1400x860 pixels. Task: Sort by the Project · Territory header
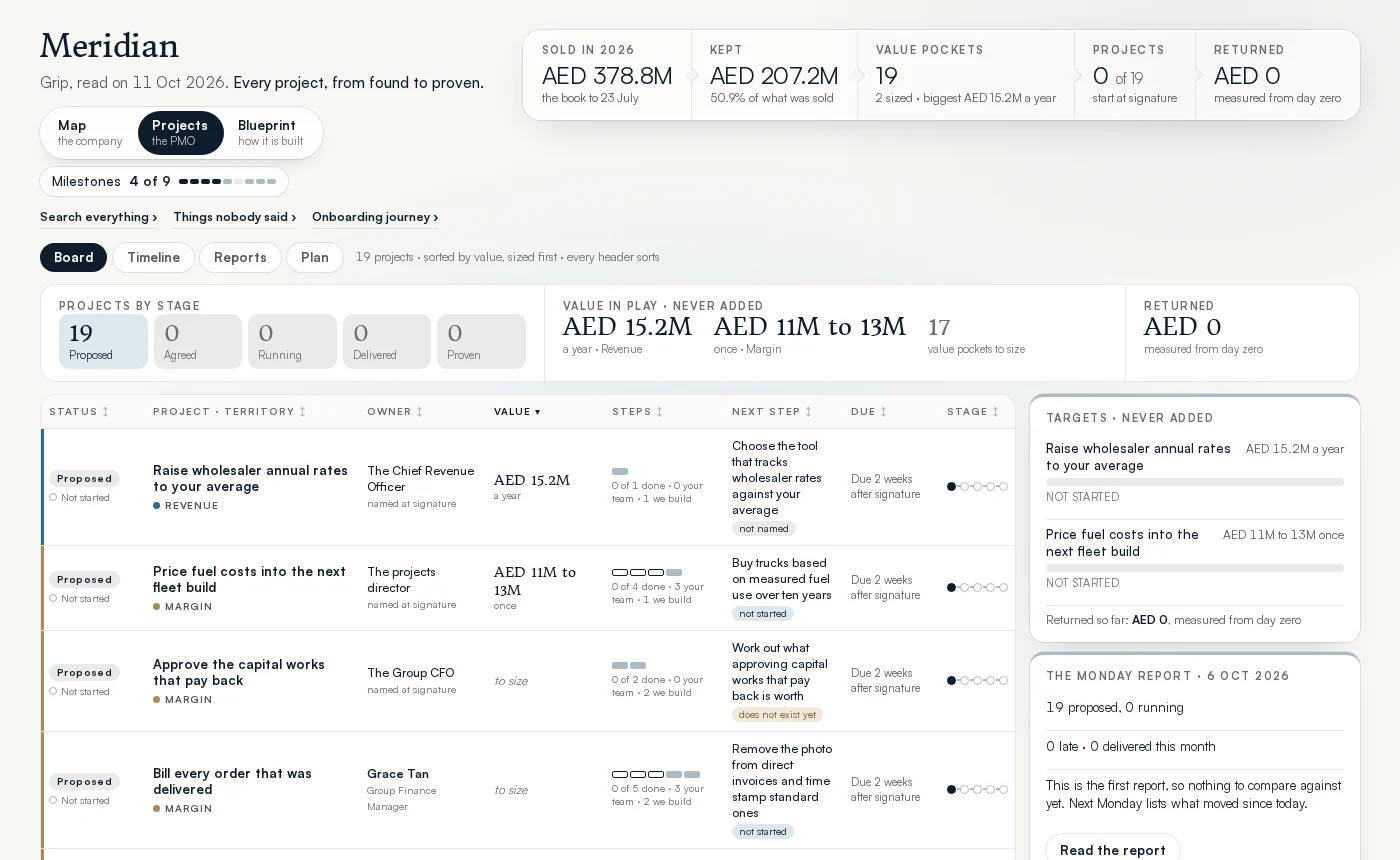[229, 412]
